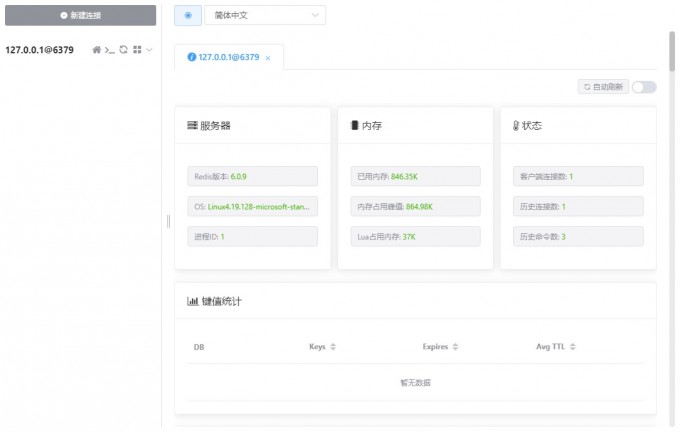Screen dimensions: 680x432
Task: Click the 历史命令数 3 field
Action: pos(578,236)
